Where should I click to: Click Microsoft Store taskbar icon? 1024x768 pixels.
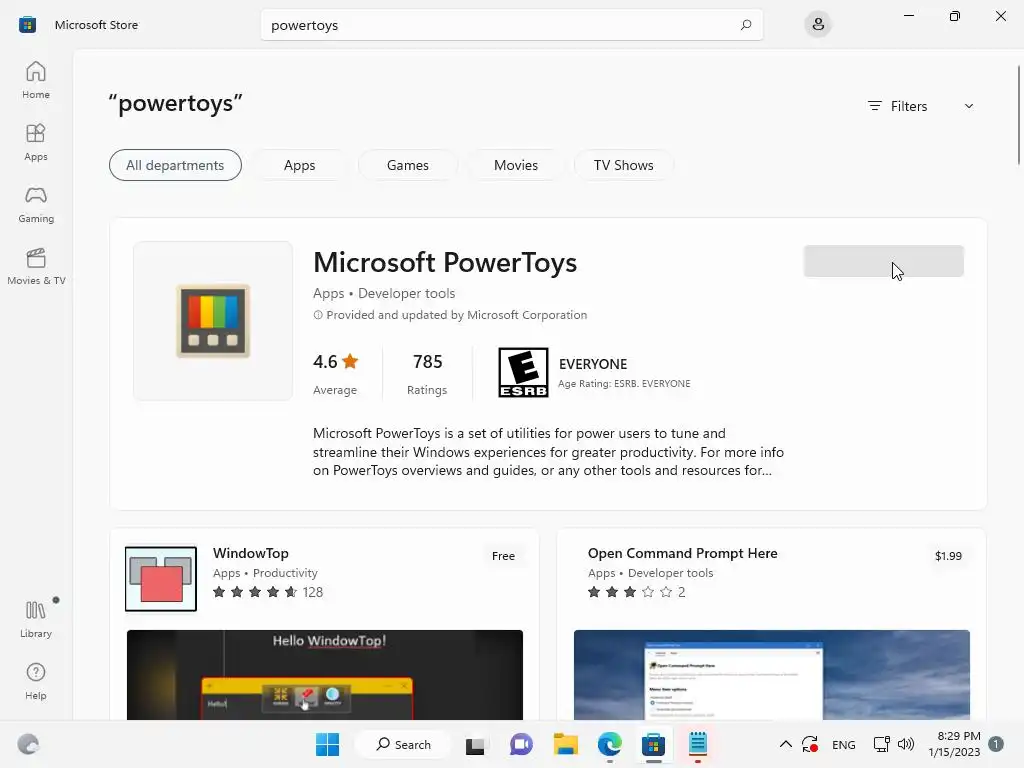653,744
